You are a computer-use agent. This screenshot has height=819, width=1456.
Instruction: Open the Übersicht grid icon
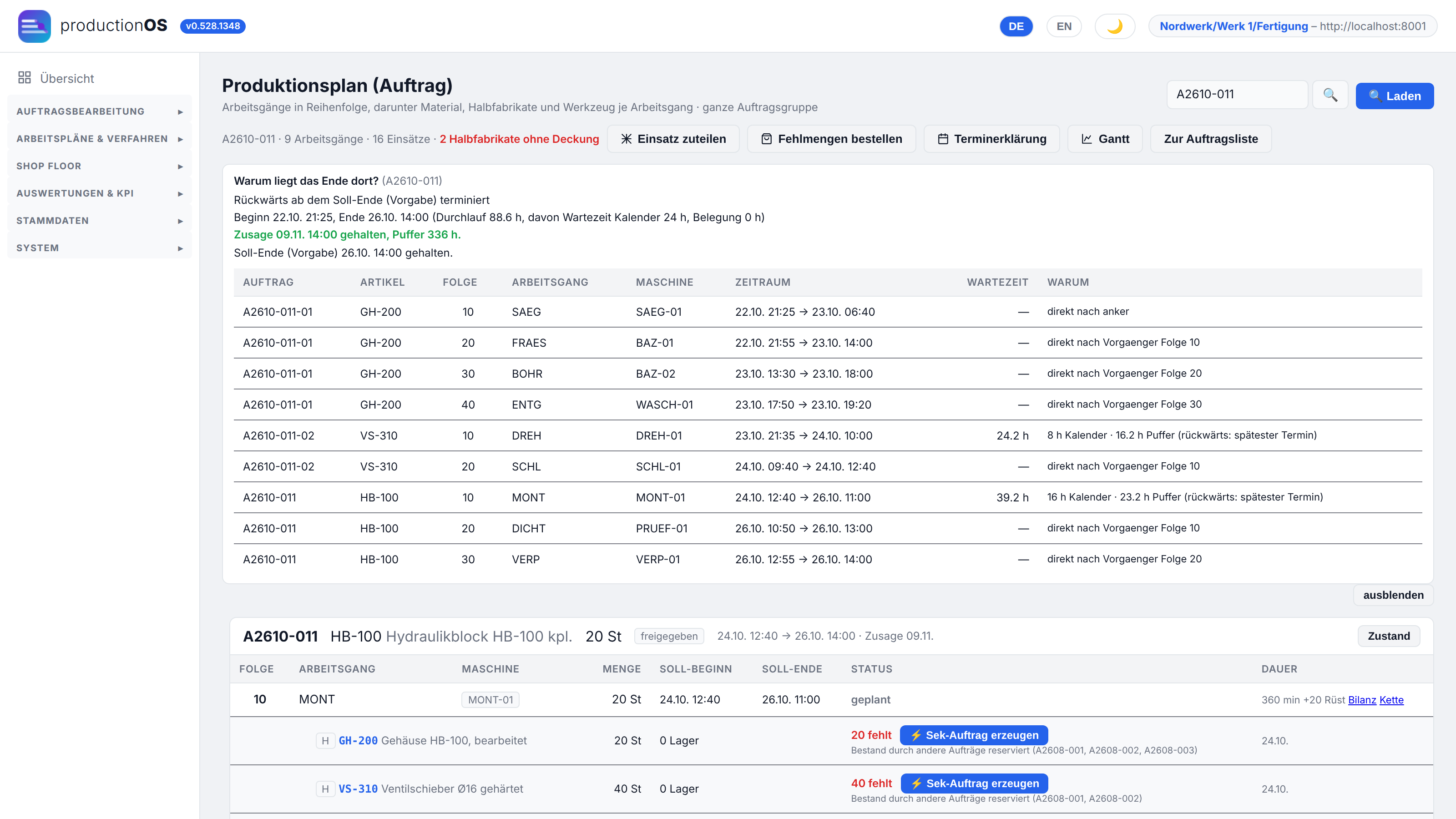(24, 78)
